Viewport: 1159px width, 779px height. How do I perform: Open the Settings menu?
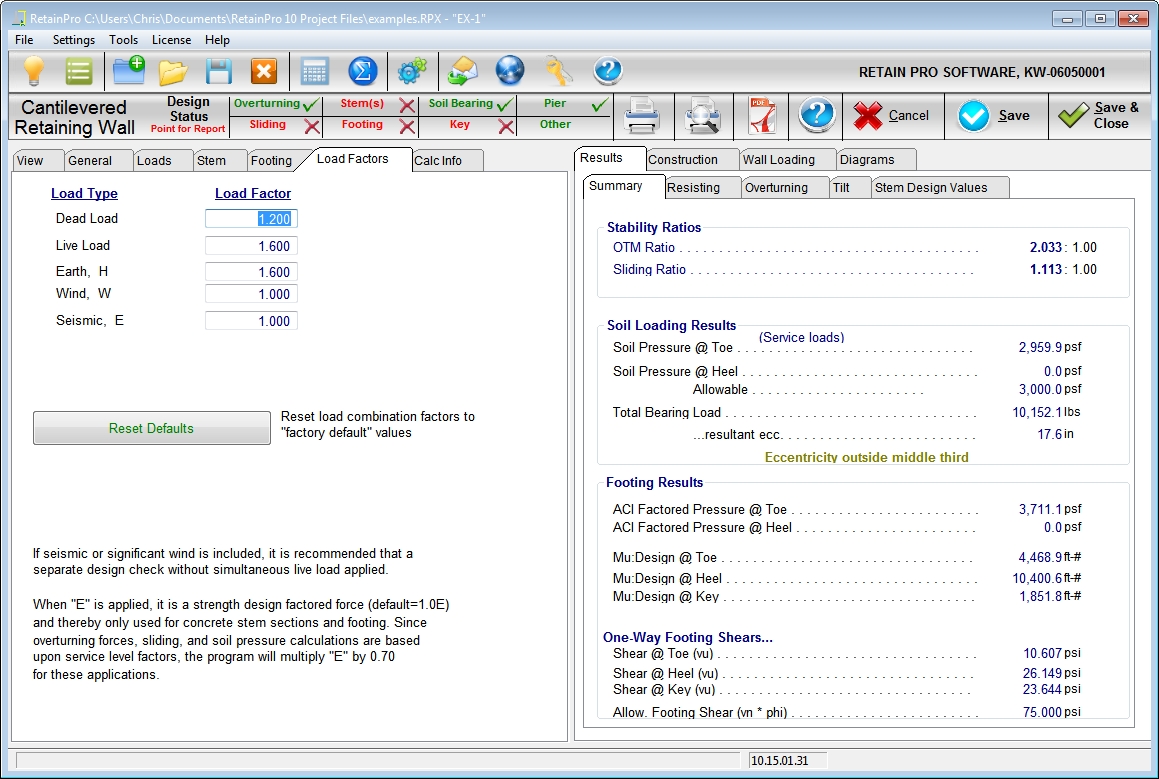[74, 40]
